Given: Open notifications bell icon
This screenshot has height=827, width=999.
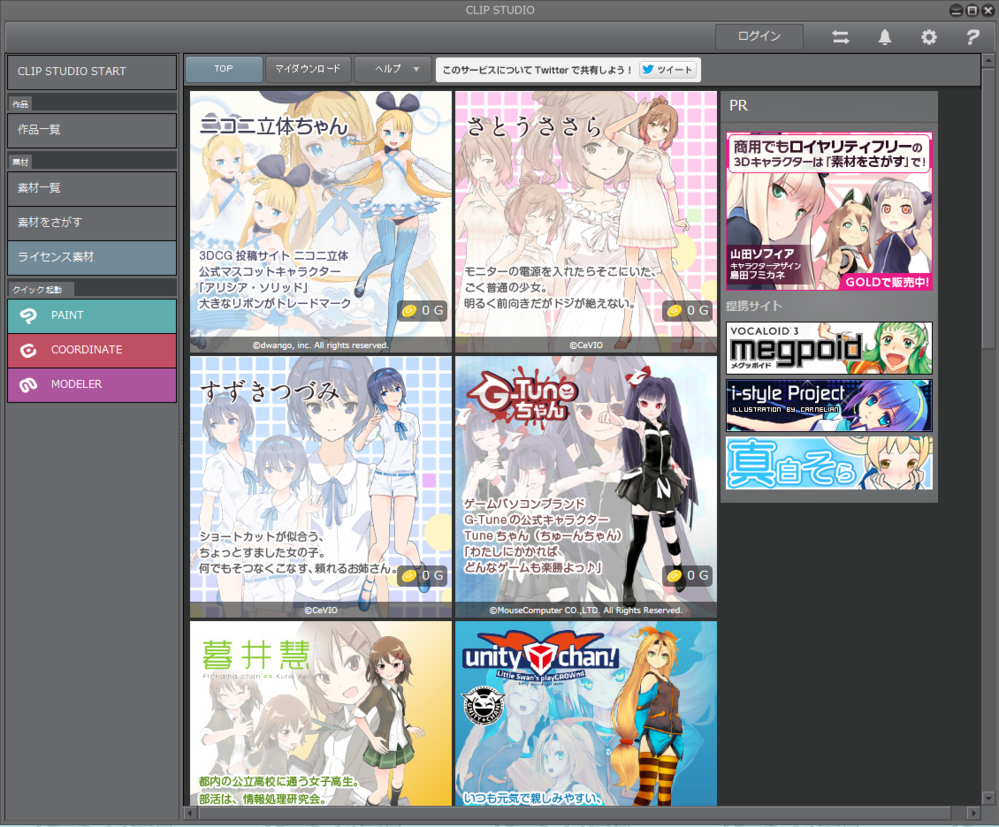Looking at the screenshot, I should pyautogui.click(x=884, y=37).
